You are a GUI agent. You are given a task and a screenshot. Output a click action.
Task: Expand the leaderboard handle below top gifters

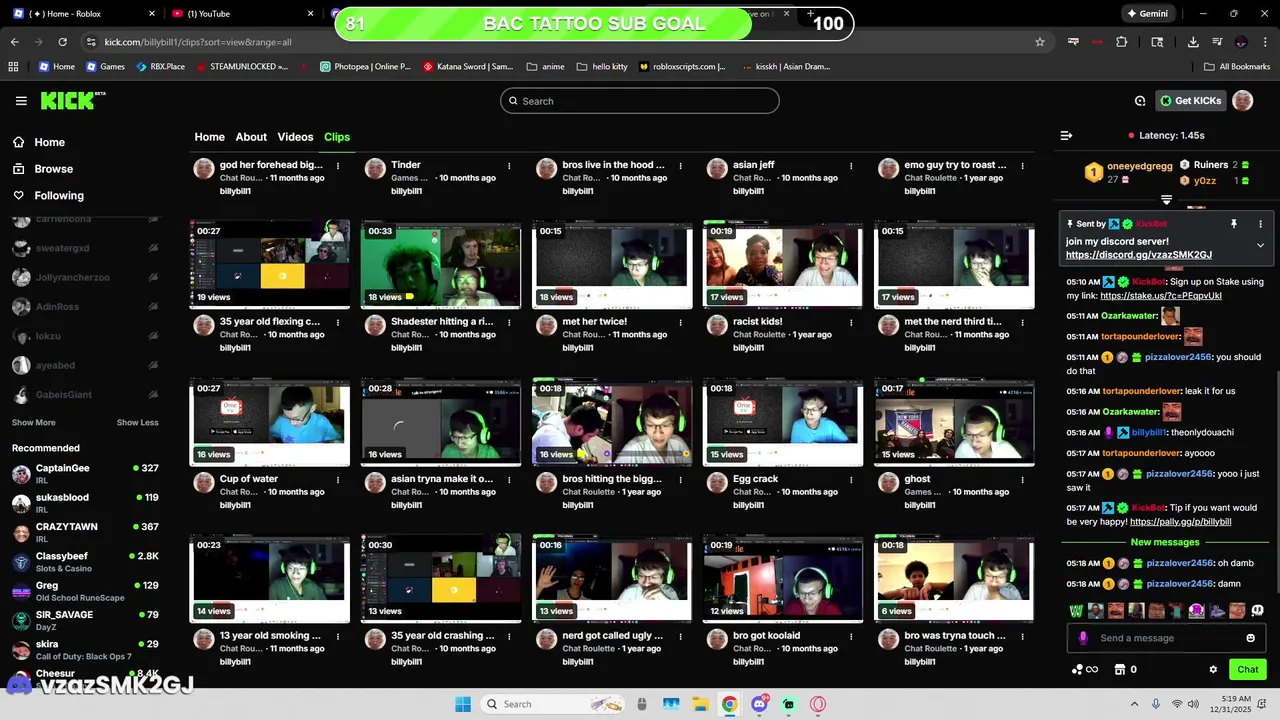click(1166, 200)
